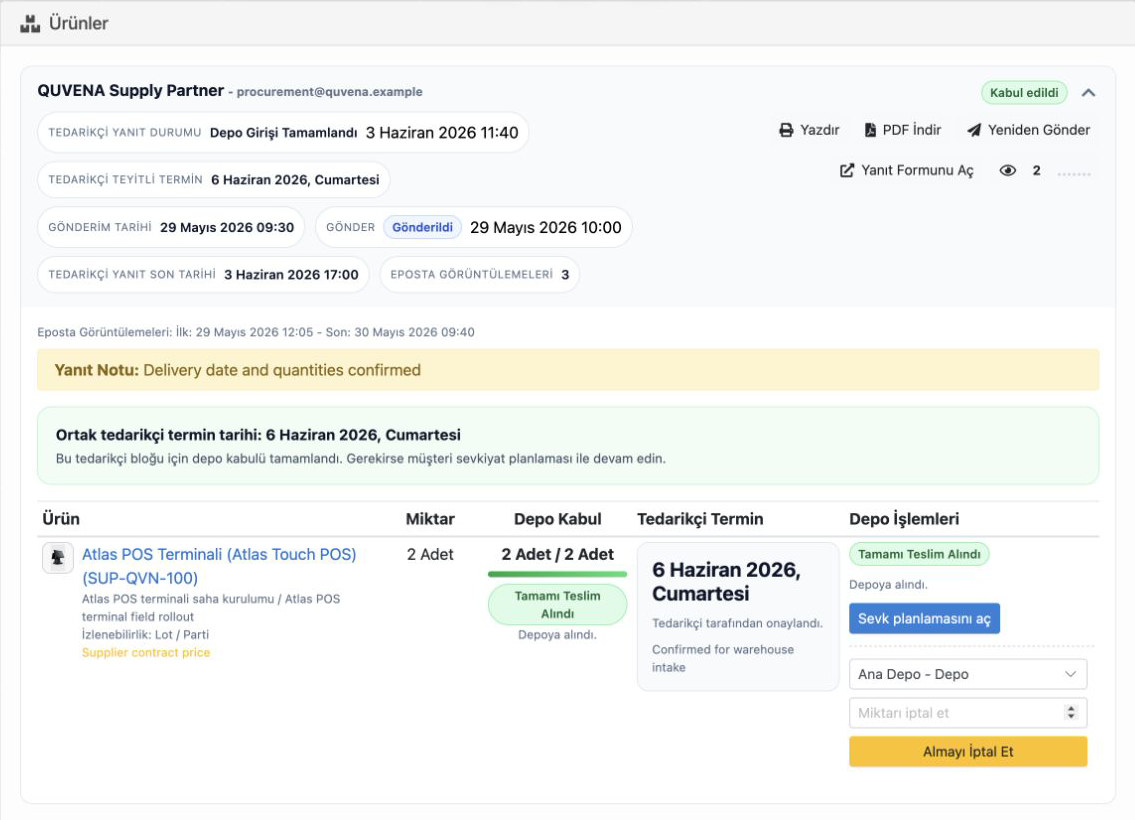
Task: Toggle the eye view-count icon
Action: (1008, 171)
